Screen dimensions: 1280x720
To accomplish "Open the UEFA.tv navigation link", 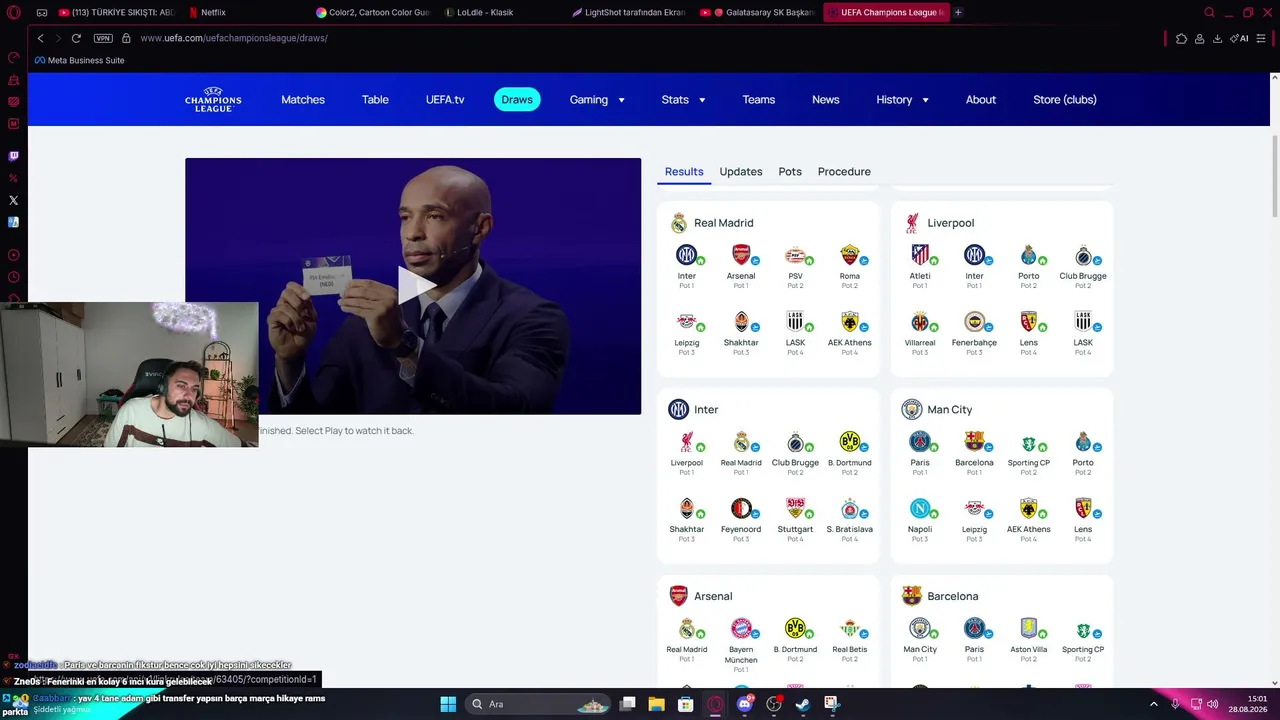I will tap(445, 100).
